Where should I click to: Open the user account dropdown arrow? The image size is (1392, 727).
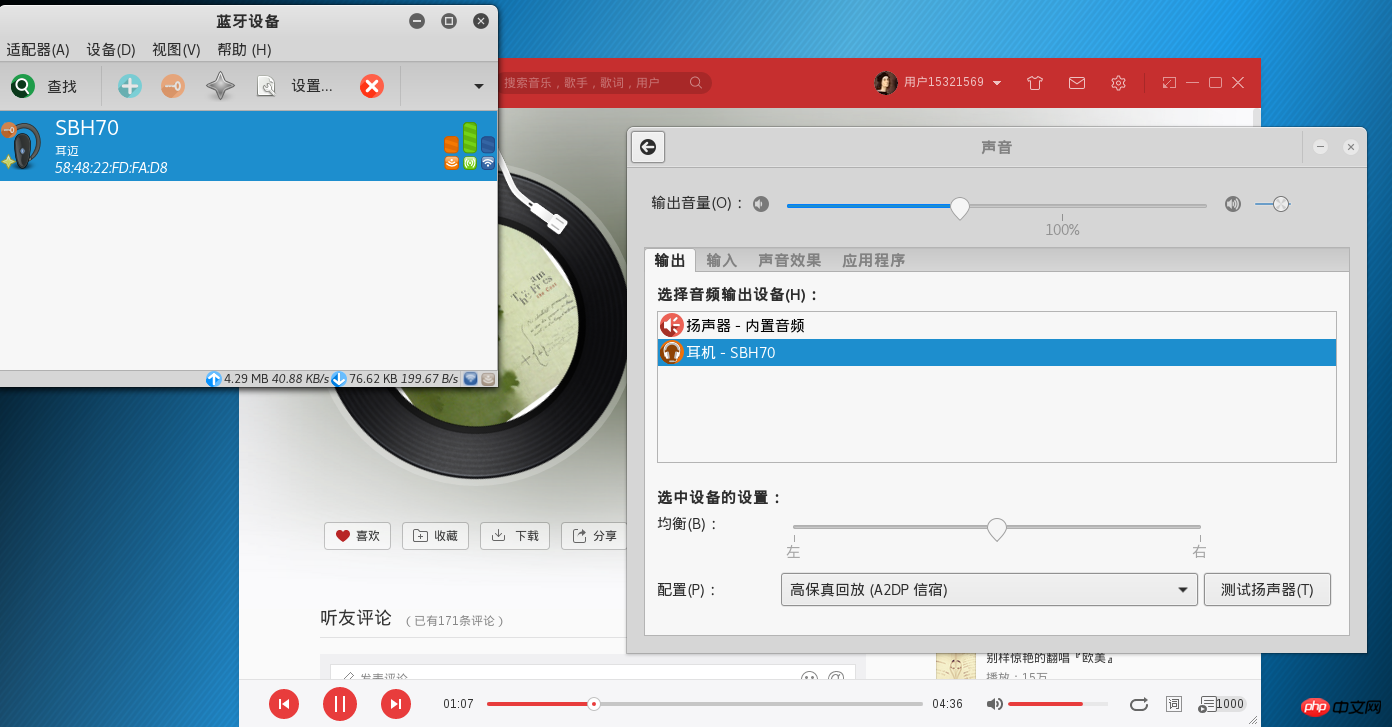(x=997, y=83)
